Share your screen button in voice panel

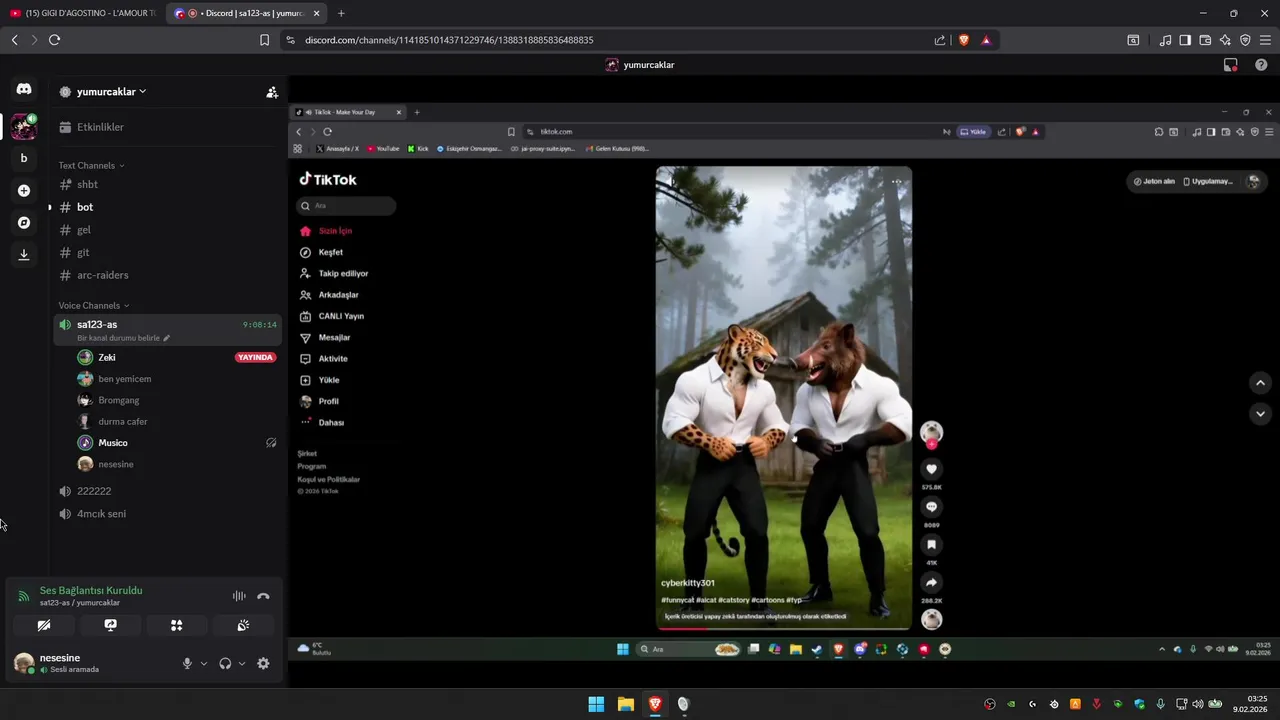pos(110,625)
